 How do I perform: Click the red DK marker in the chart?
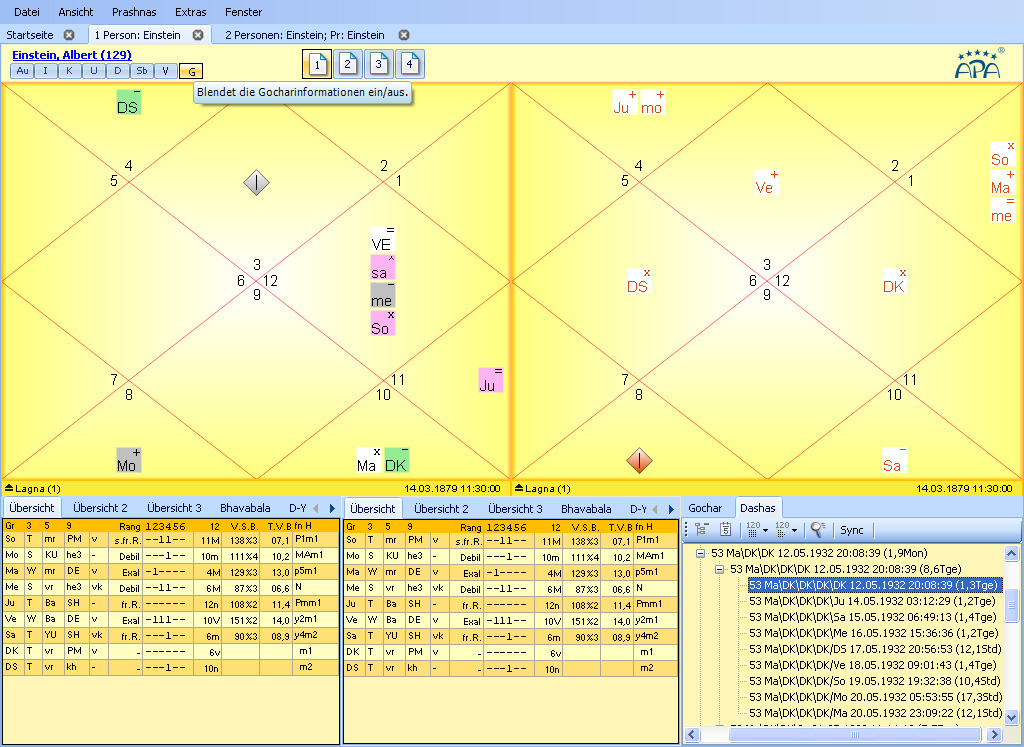894,281
